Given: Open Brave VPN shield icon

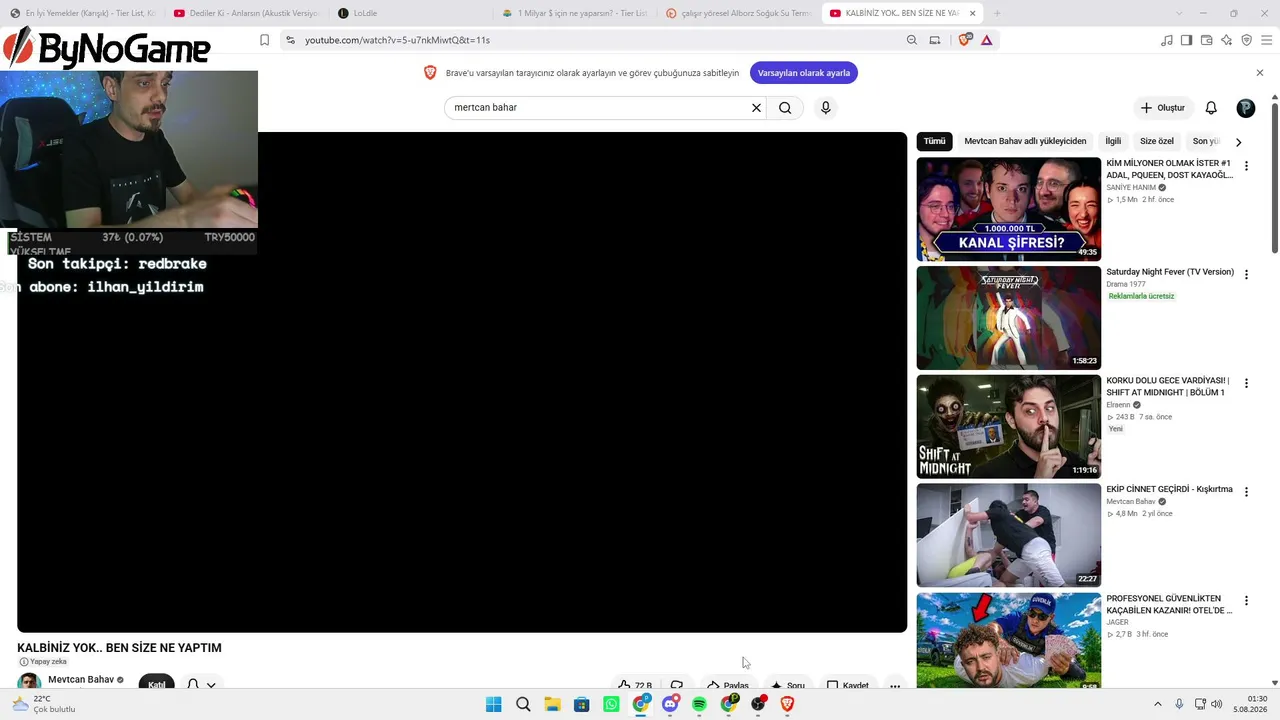Looking at the screenshot, I should 1247,40.
